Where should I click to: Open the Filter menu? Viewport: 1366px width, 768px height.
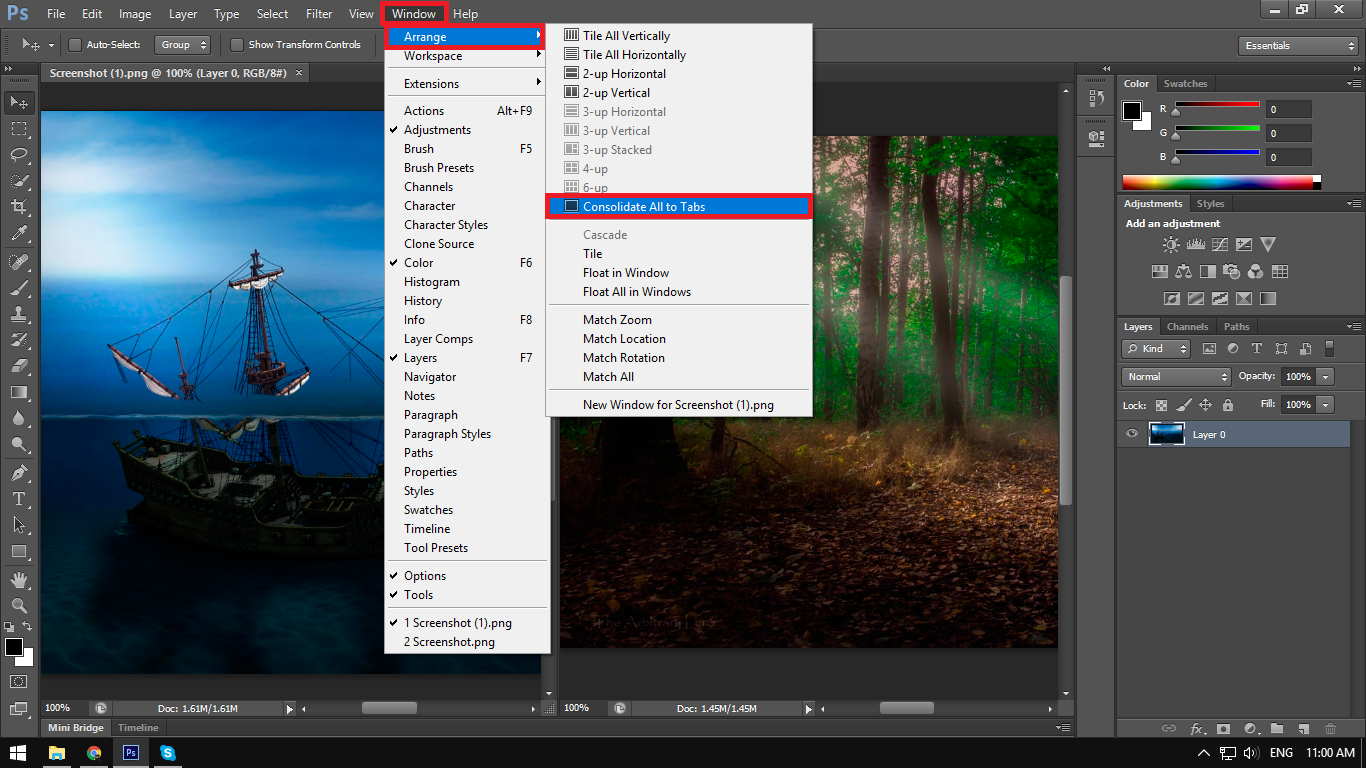(319, 14)
